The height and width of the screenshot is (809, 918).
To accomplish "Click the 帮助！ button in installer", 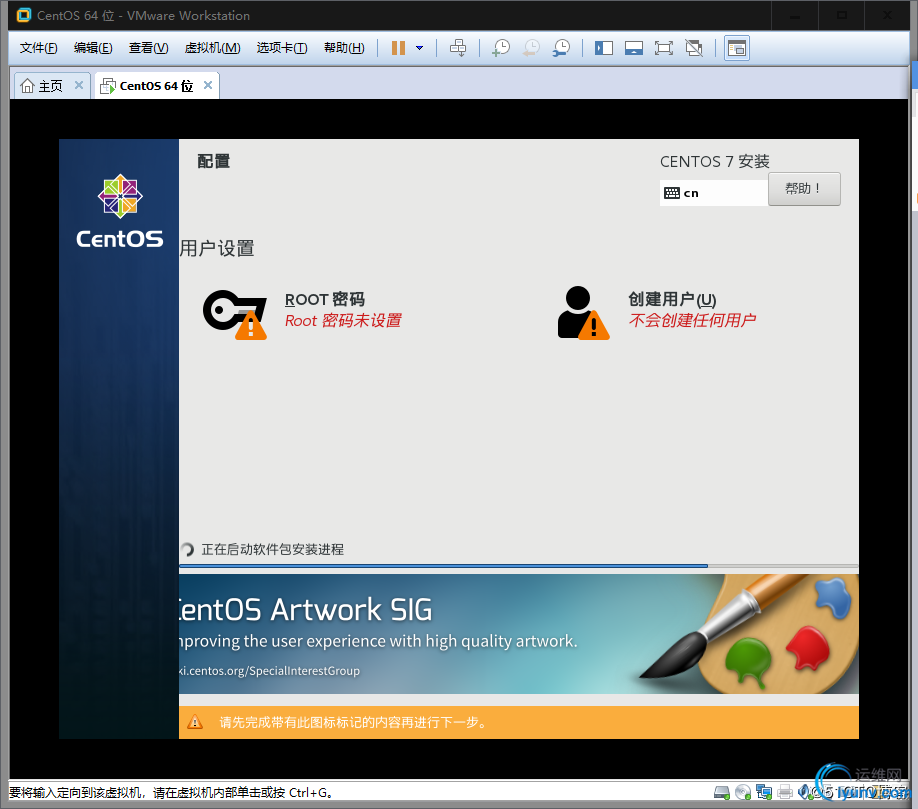I will 804,188.
